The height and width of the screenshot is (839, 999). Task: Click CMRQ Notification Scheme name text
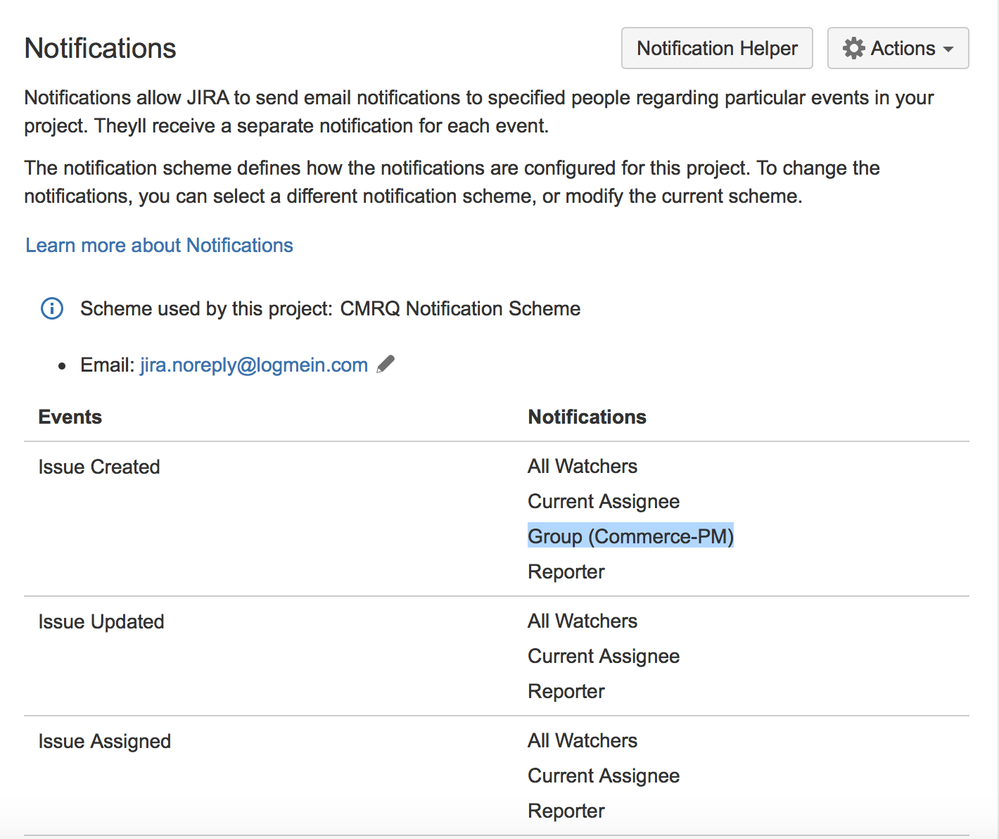pos(460,308)
